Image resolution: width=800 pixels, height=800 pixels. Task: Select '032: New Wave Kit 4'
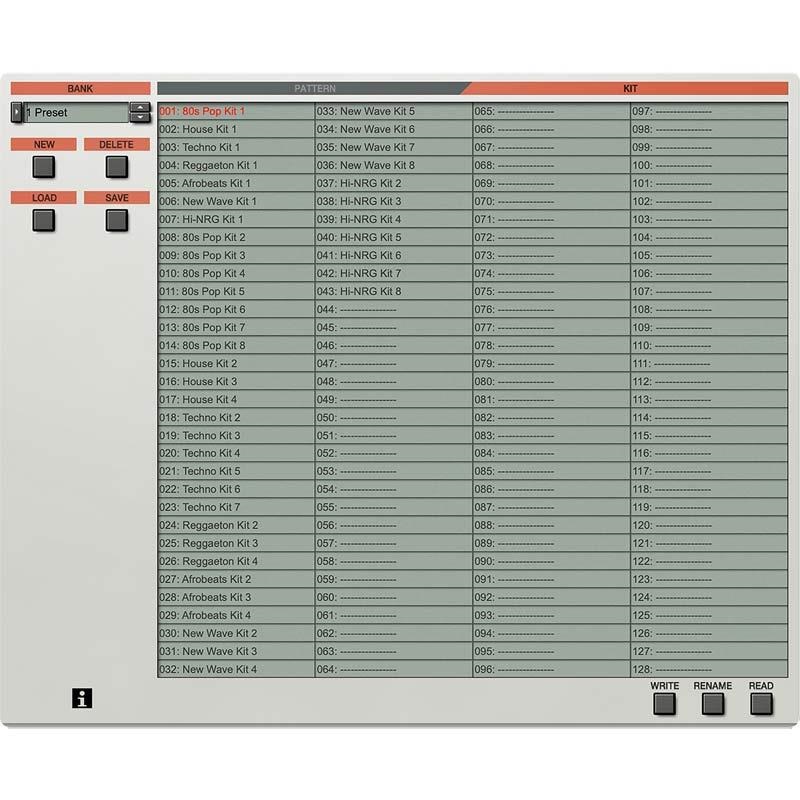pyautogui.click(x=236, y=669)
